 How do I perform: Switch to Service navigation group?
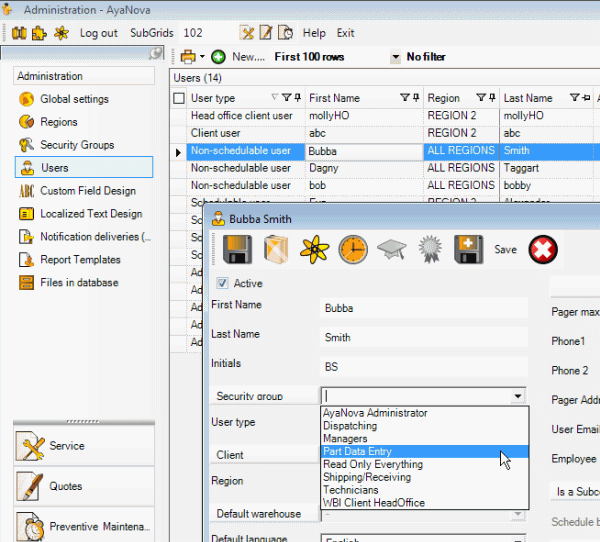click(x=84, y=446)
